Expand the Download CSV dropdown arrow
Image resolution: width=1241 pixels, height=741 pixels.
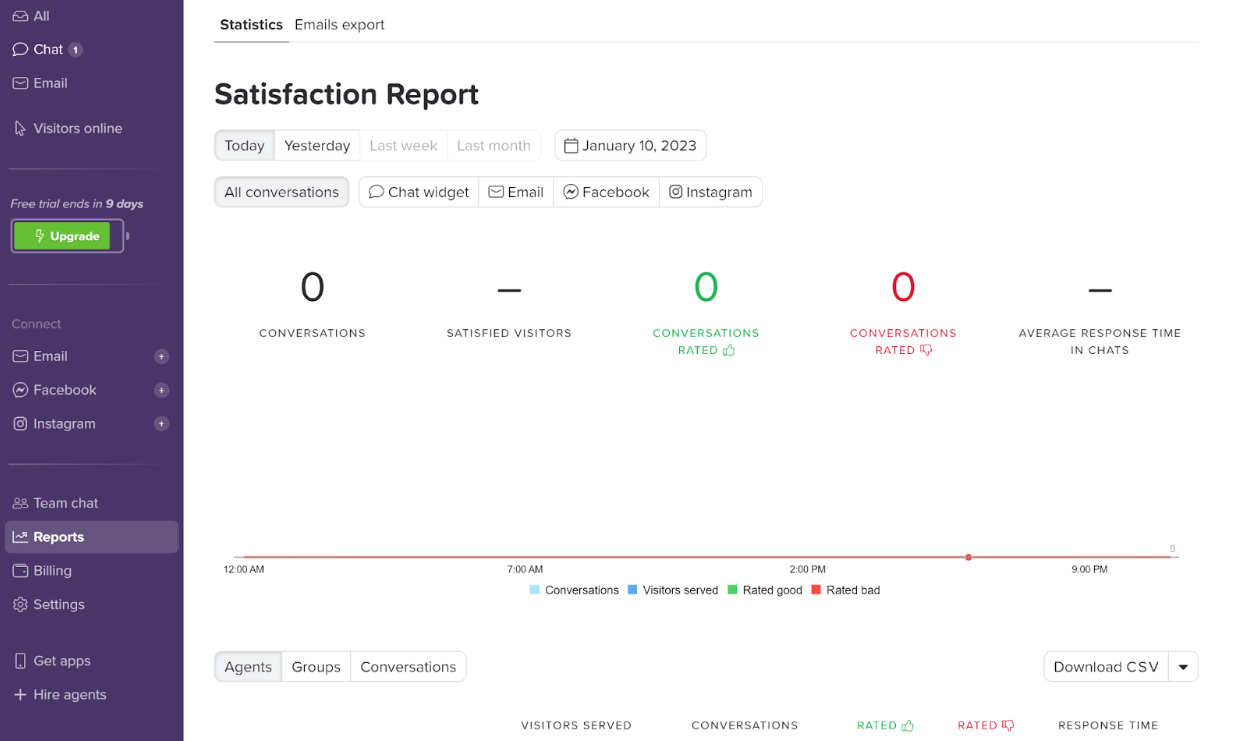[1183, 667]
